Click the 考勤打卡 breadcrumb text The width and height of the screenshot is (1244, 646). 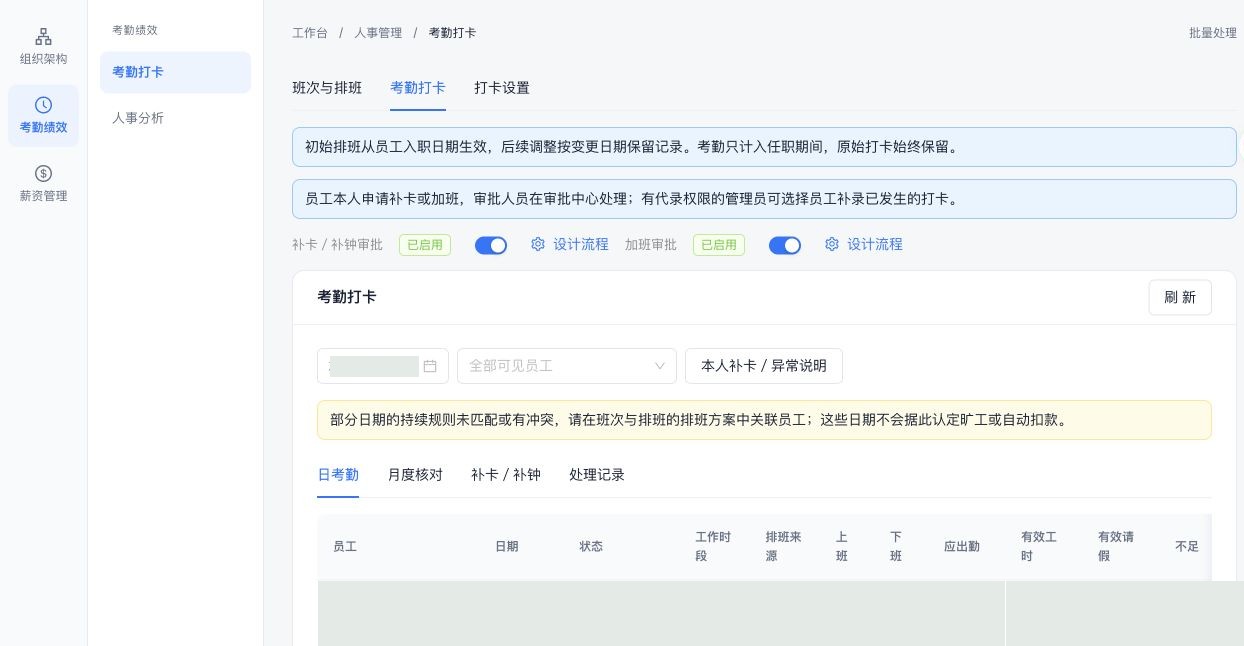point(452,33)
